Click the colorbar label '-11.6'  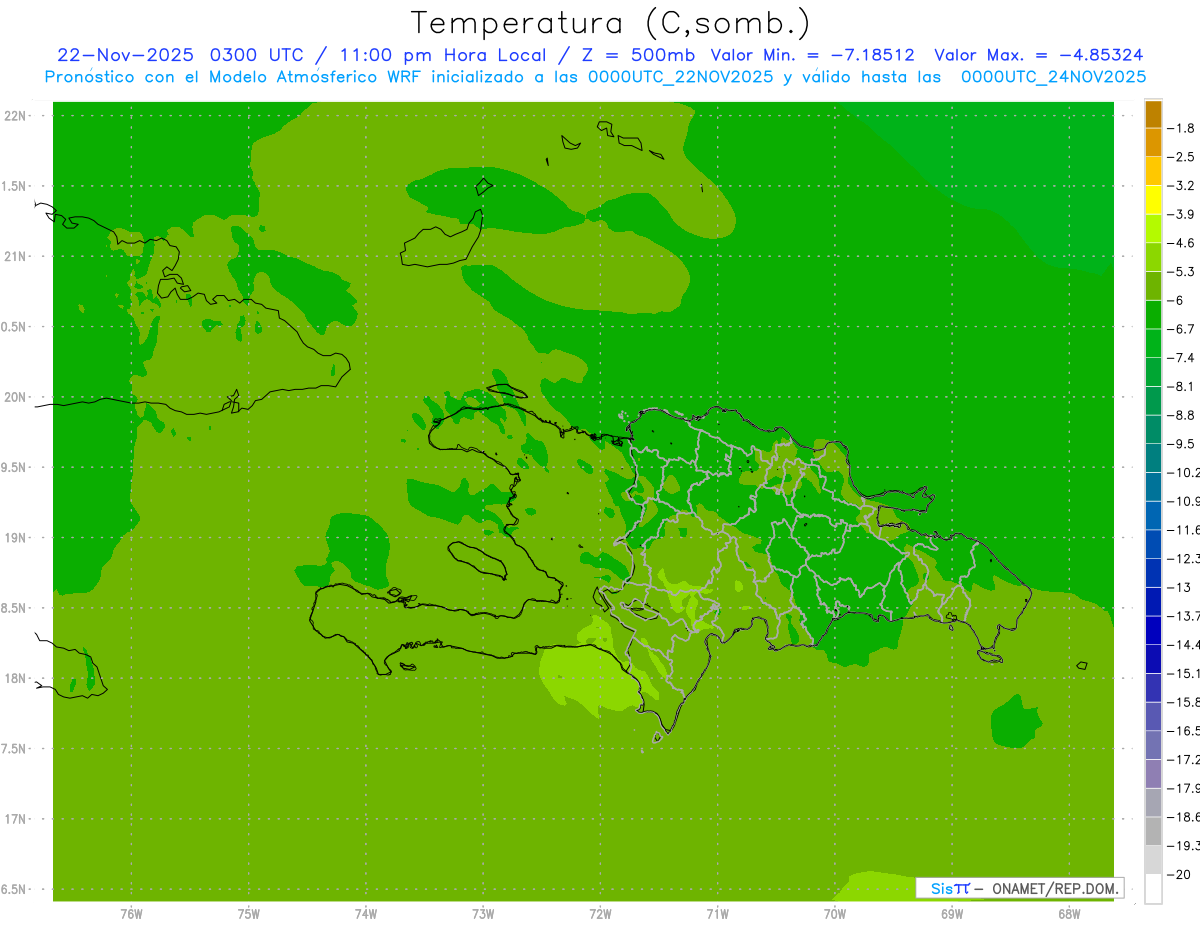[x=1183, y=530]
